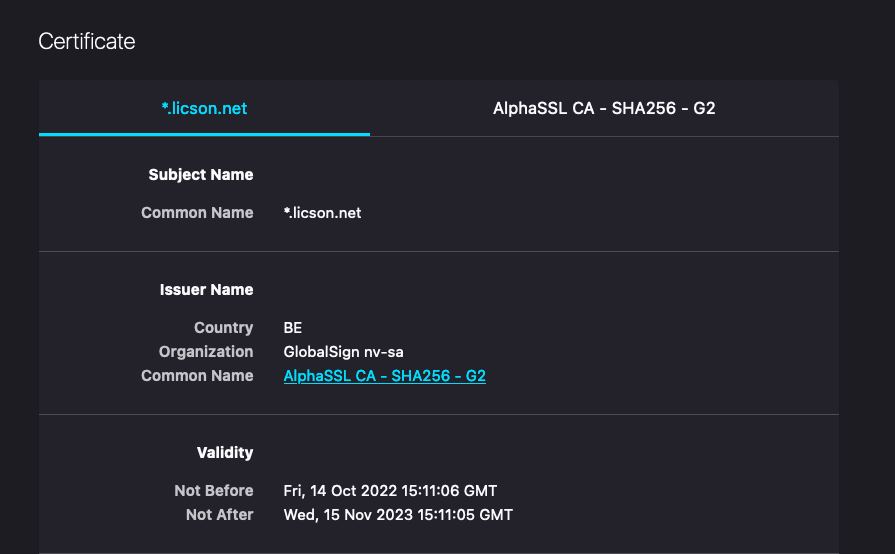Click the Common Name label under Issuer Name
The height and width of the screenshot is (554, 895).
click(197, 376)
